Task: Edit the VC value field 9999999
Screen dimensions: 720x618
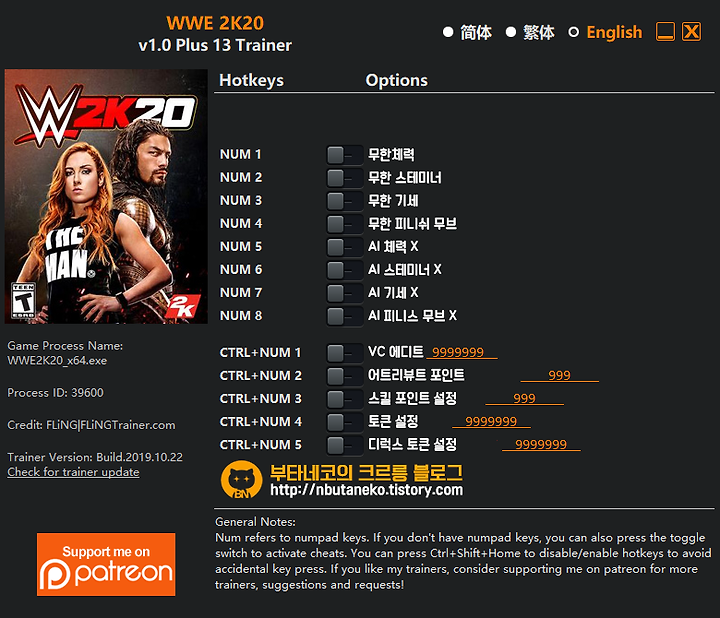Action: coord(462,352)
